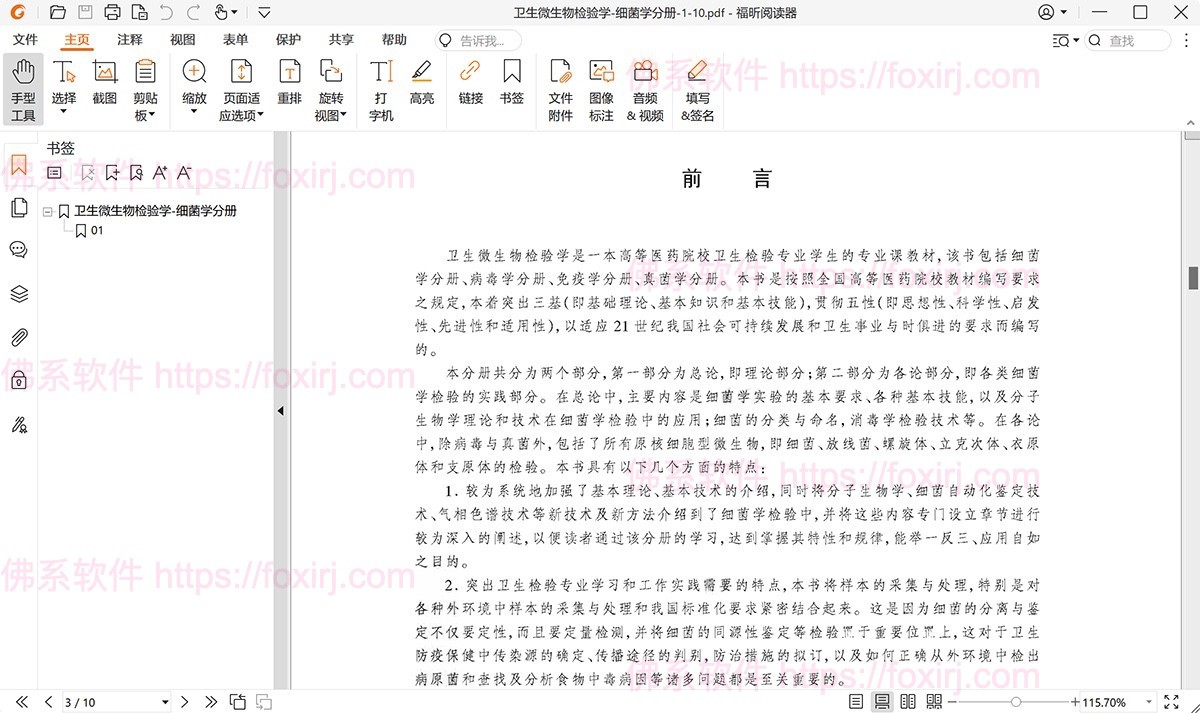Insert a link with the 链接 tool
This screenshot has width=1200, height=713.
(470, 85)
